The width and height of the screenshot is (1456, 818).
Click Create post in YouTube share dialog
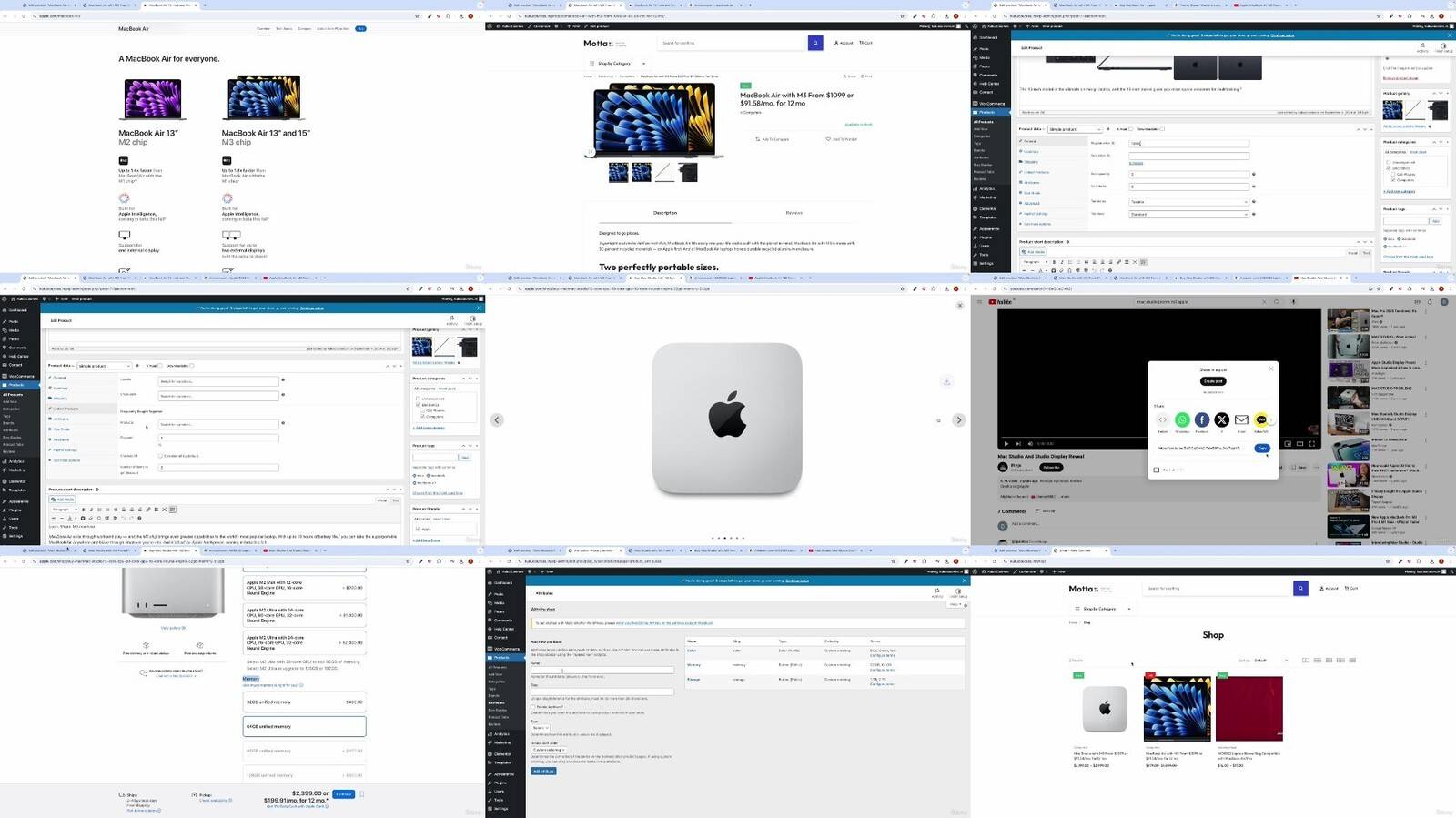click(x=1213, y=381)
